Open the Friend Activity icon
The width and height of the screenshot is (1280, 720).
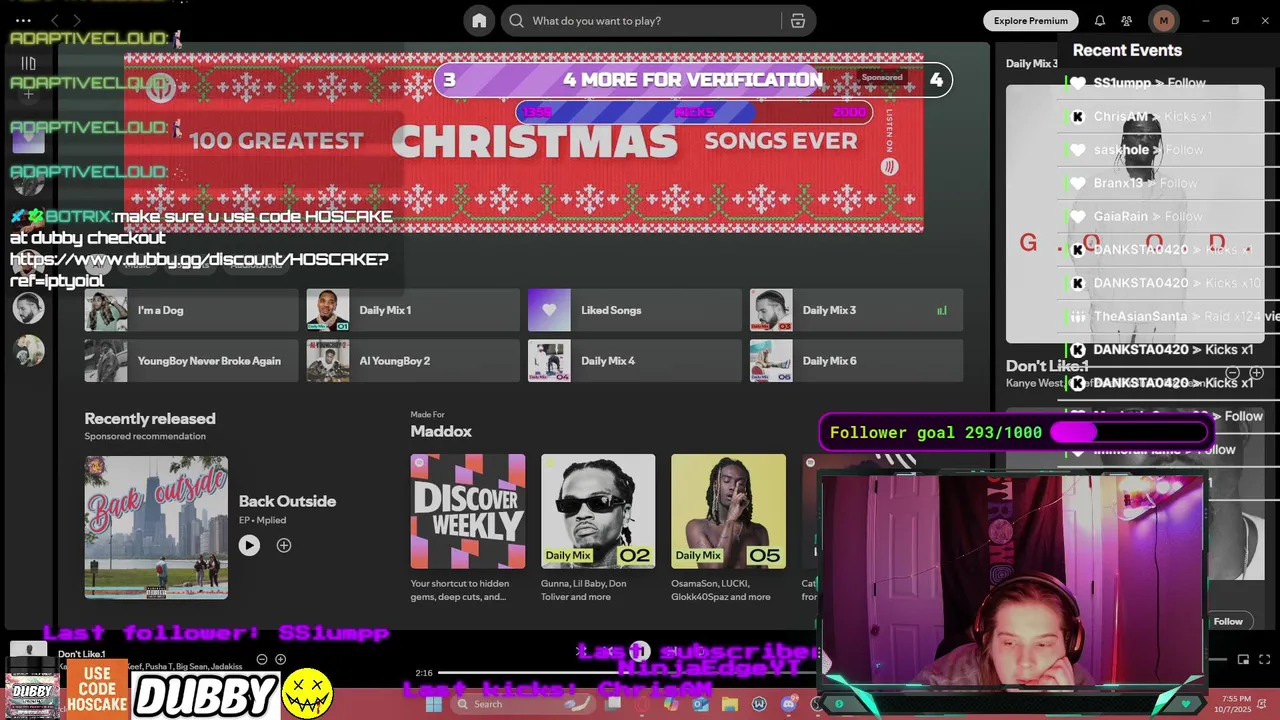tap(1127, 21)
